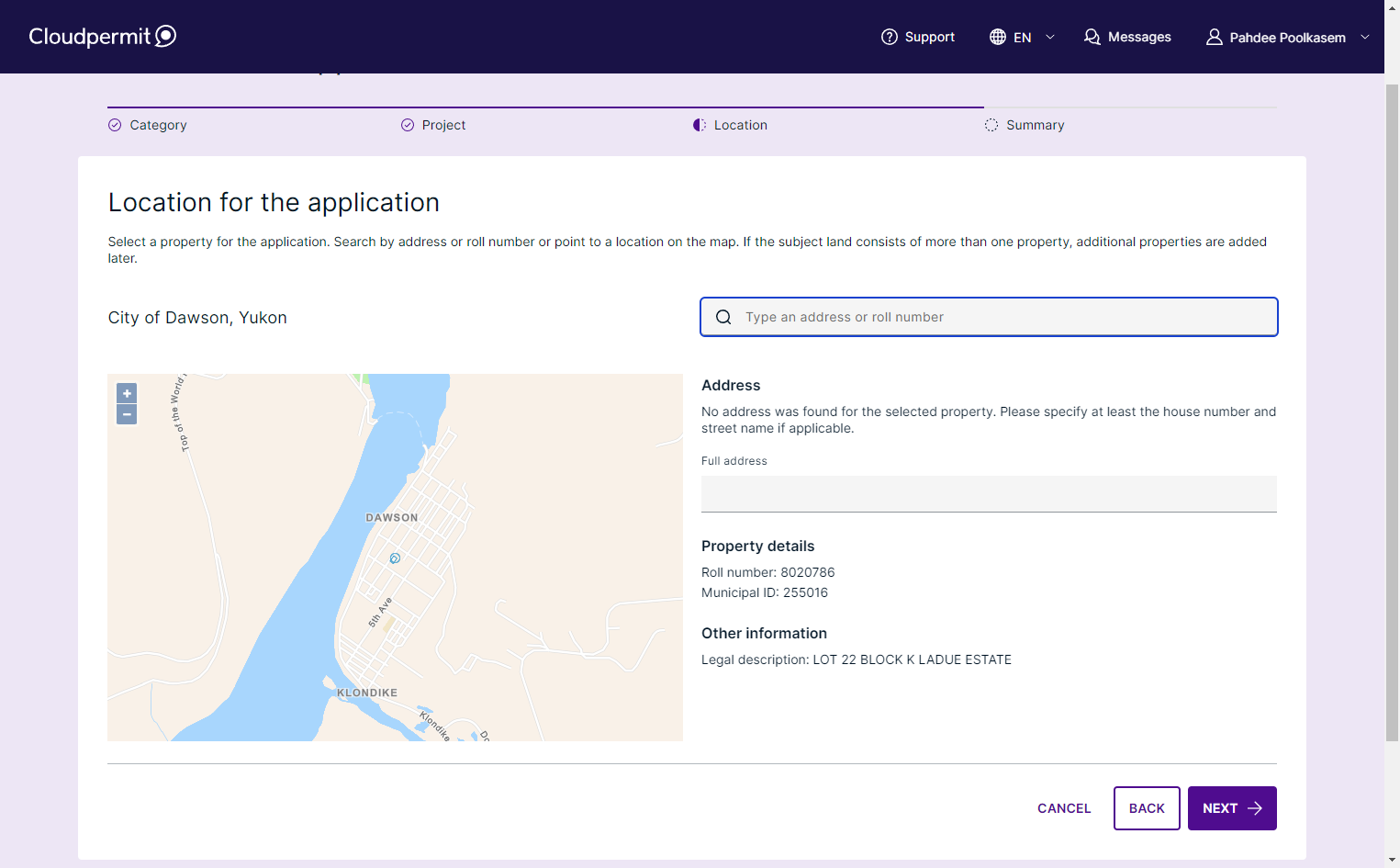Select the roll number 8020786 text
The width and height of the screenshot is (1400, 868).
point(768,572)
